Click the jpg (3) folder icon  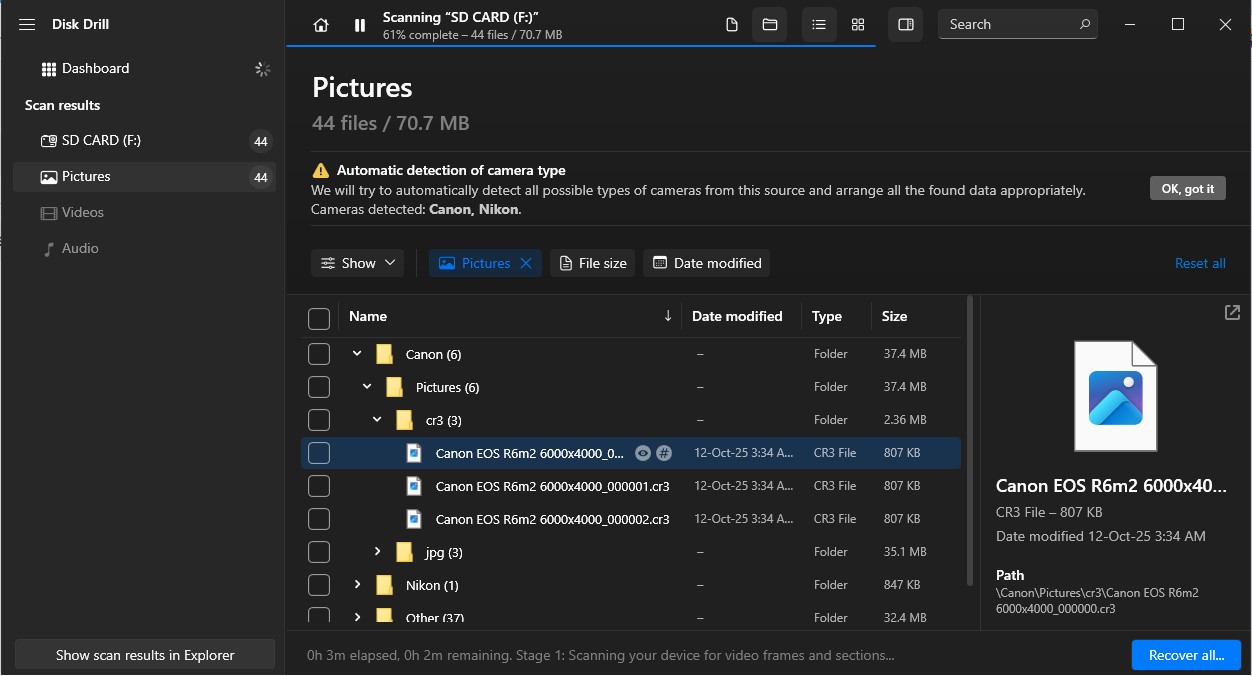404,552
